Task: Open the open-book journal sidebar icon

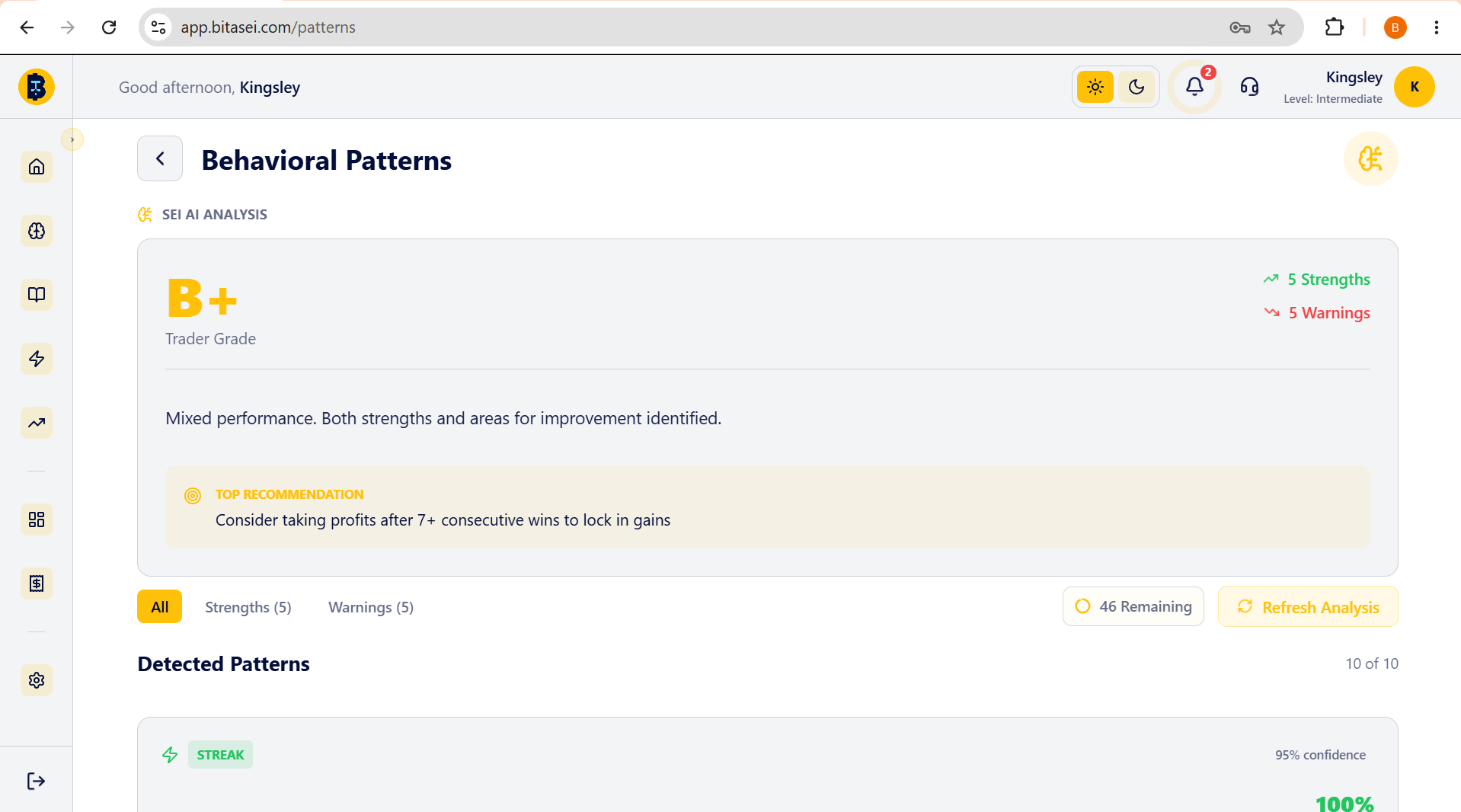Action: coord(37,295)
